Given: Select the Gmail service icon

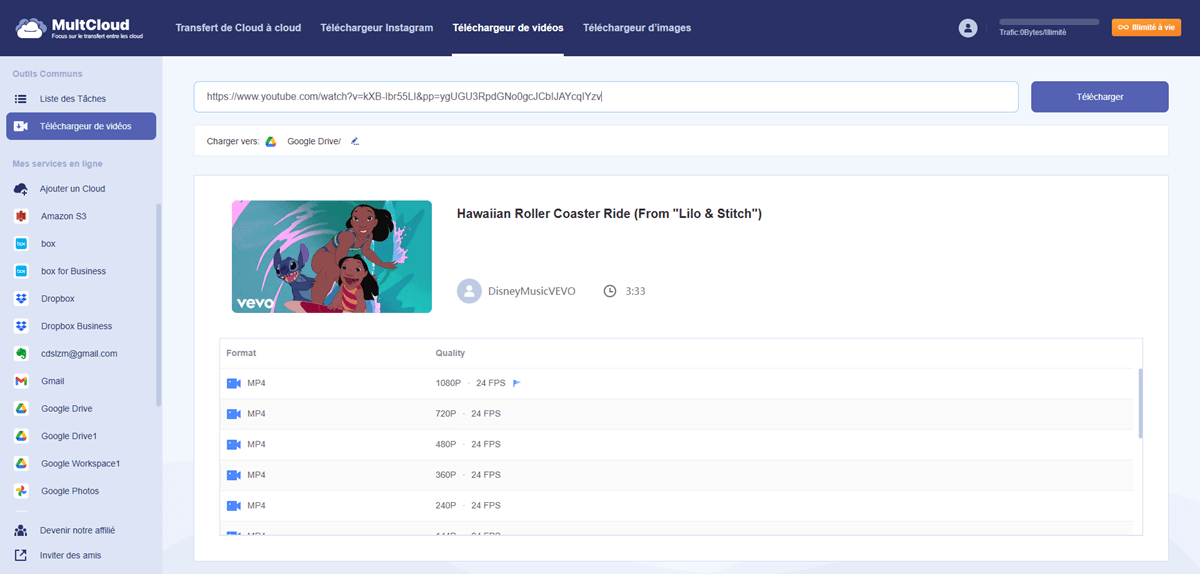Looking at the screenshot, I should 21,381.
